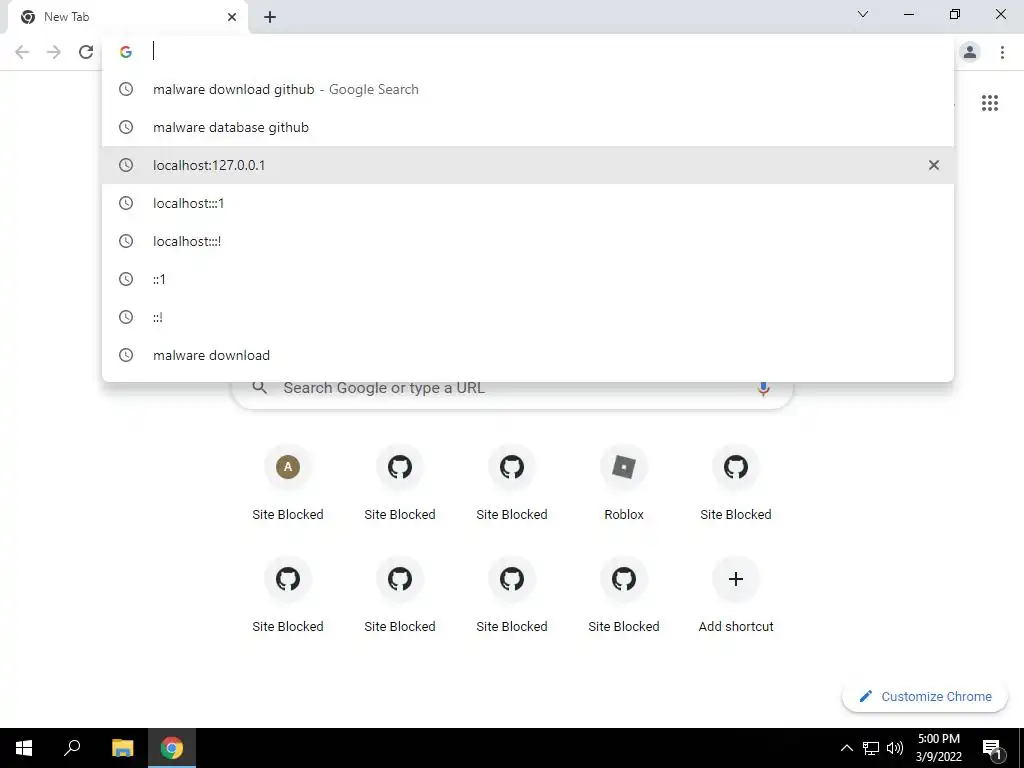The image size is (1024, 768).
Task: Select the localhost:::1 suggestion
Action: click(x=528, y=203)
